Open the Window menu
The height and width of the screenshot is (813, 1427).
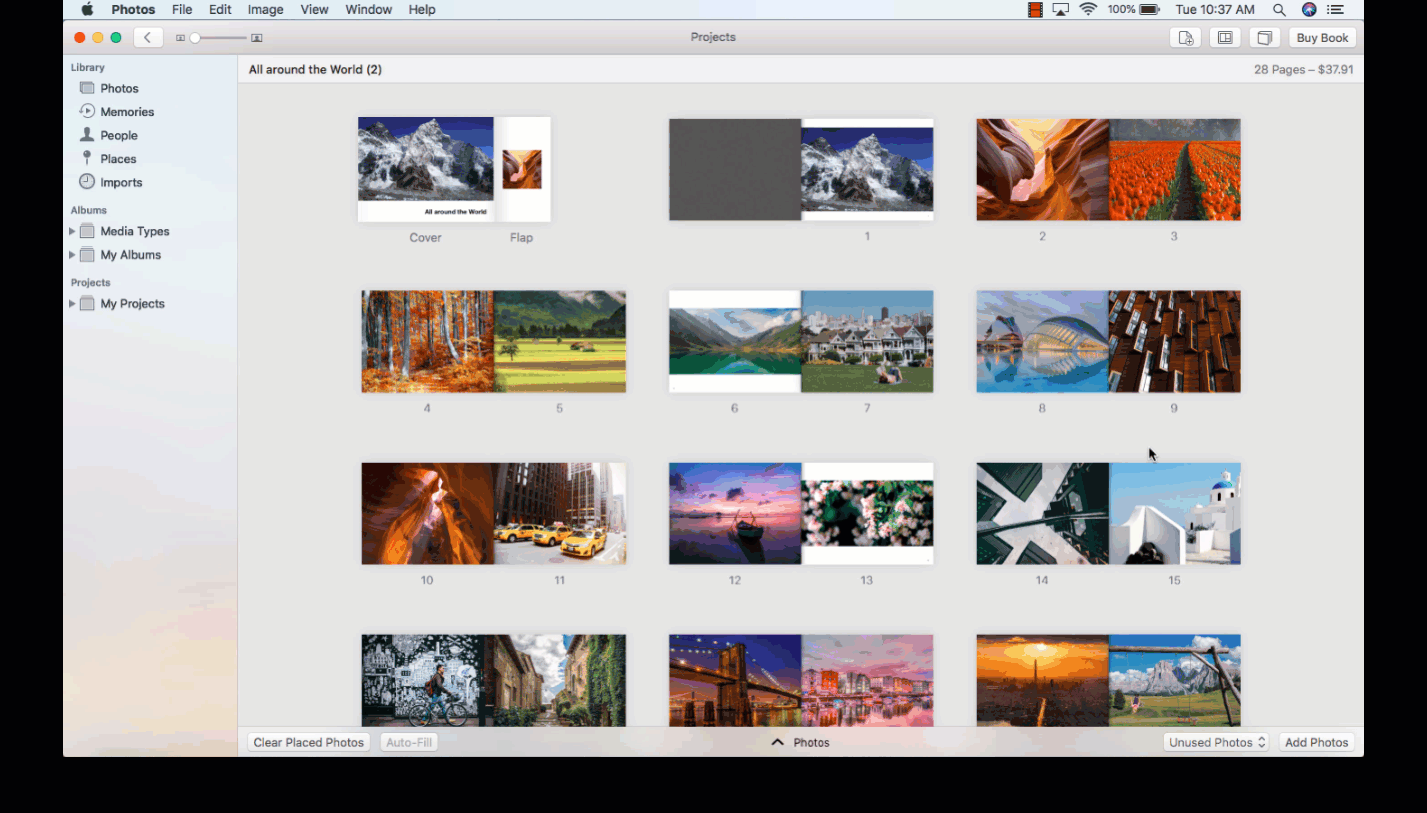(368, 10)
